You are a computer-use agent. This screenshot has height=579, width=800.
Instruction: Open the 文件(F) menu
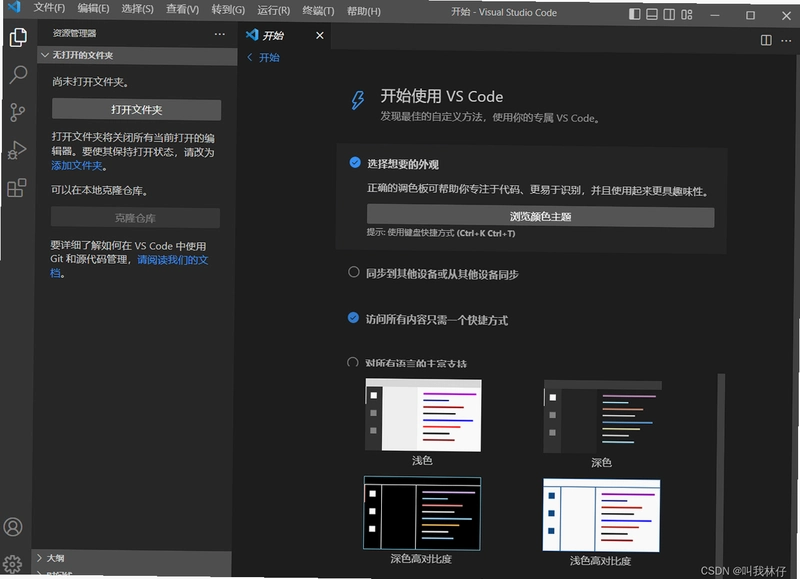pos(49,8)
